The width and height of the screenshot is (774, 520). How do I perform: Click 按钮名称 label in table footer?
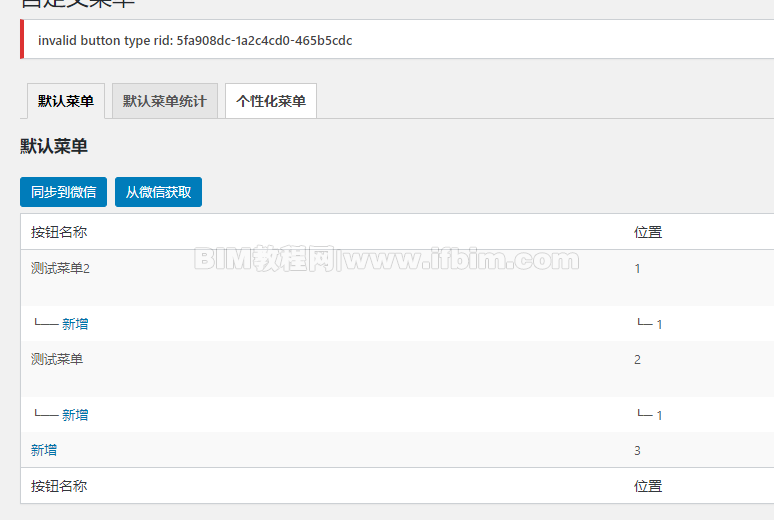pyautogui.click(x=59, y=486)
